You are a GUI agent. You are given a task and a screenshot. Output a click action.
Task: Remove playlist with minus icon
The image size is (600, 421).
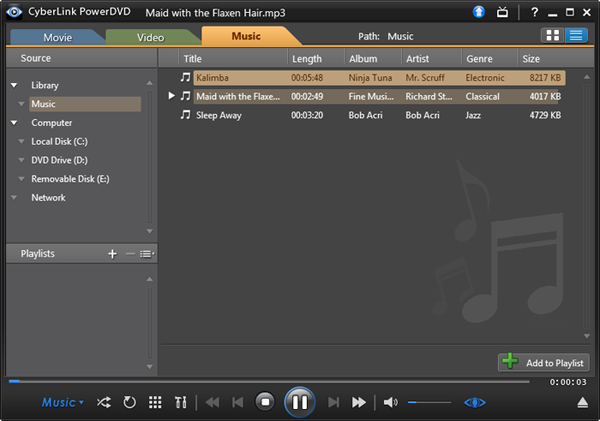tap(130, 253)
